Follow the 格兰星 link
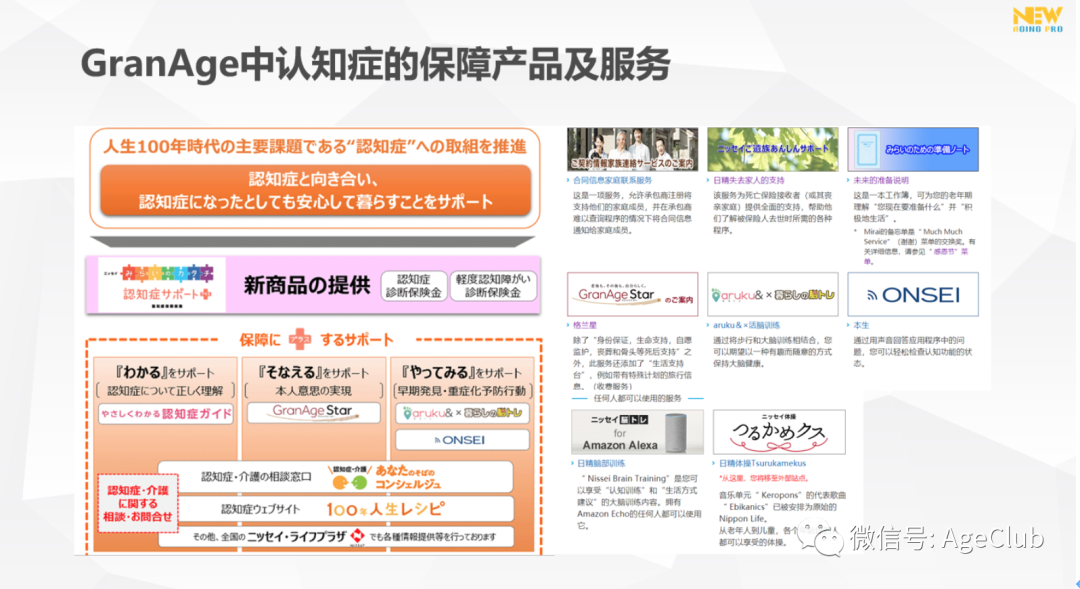 (585, 325)
